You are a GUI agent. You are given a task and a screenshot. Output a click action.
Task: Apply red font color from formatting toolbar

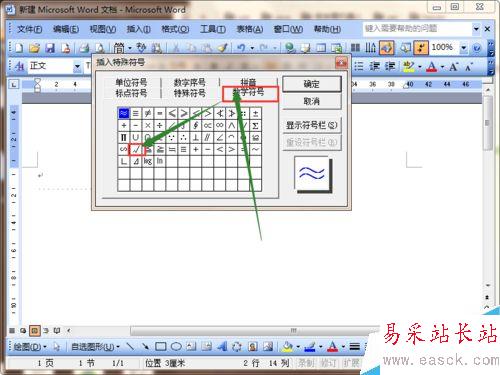(x=432, y=66)
